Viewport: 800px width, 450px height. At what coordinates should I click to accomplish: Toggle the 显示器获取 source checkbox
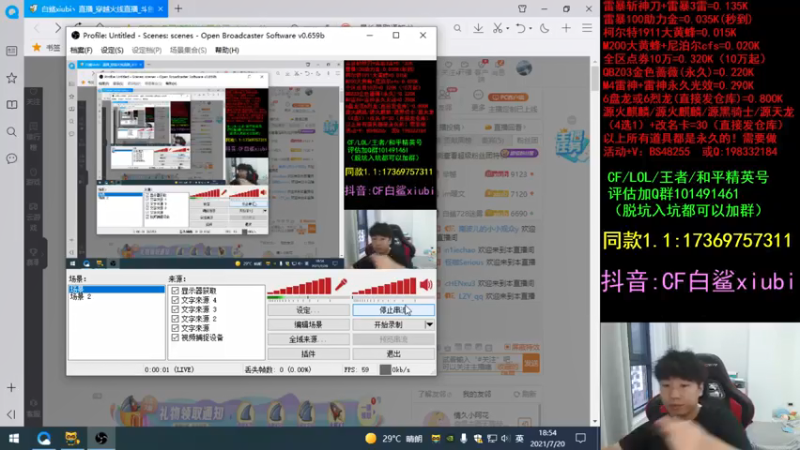(176, 290)
